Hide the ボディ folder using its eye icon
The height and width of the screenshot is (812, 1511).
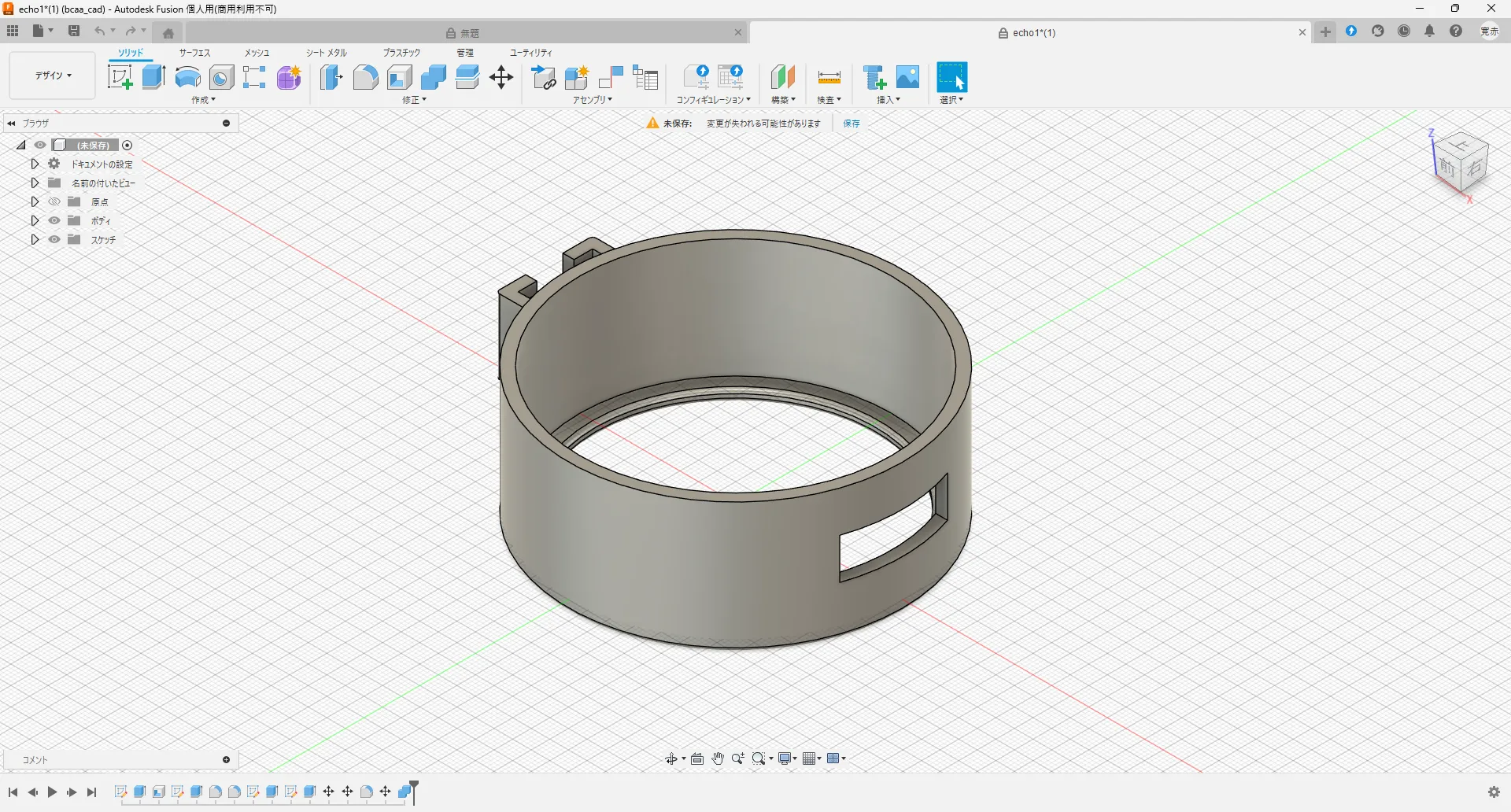pos(54,221)
